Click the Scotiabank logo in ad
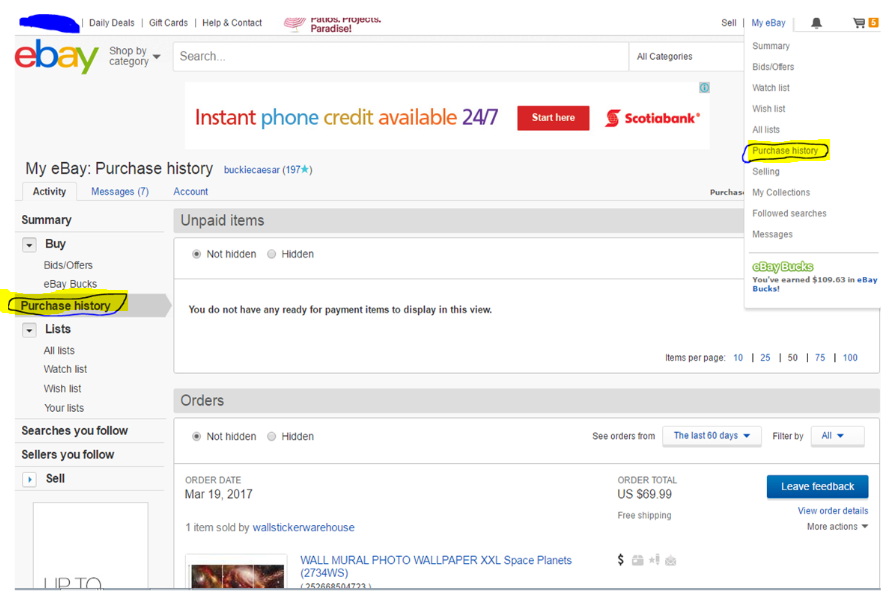The height and width of the screenshot is (598, 885). click(x=652, y=118)
